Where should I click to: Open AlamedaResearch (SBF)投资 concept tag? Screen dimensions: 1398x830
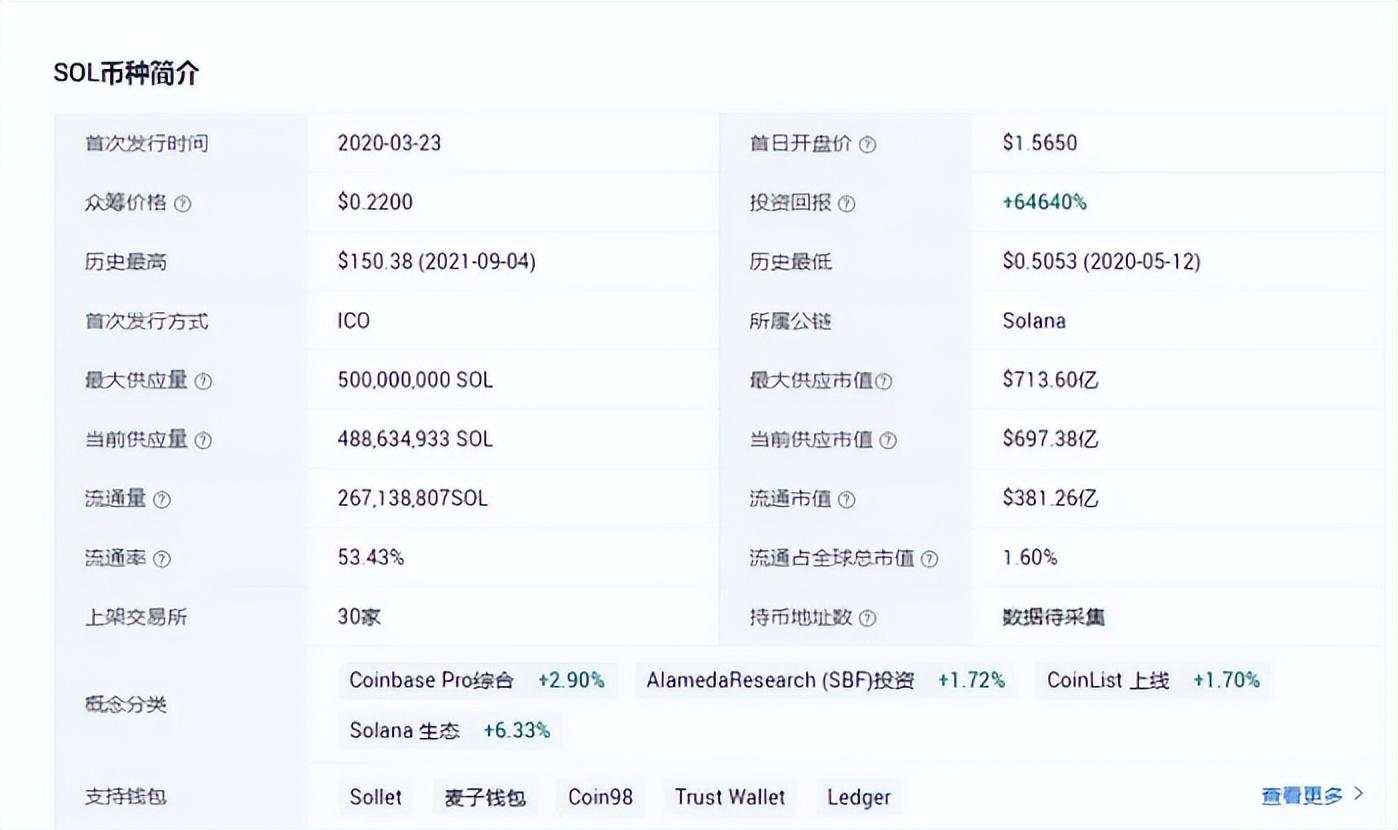point(825,680)
